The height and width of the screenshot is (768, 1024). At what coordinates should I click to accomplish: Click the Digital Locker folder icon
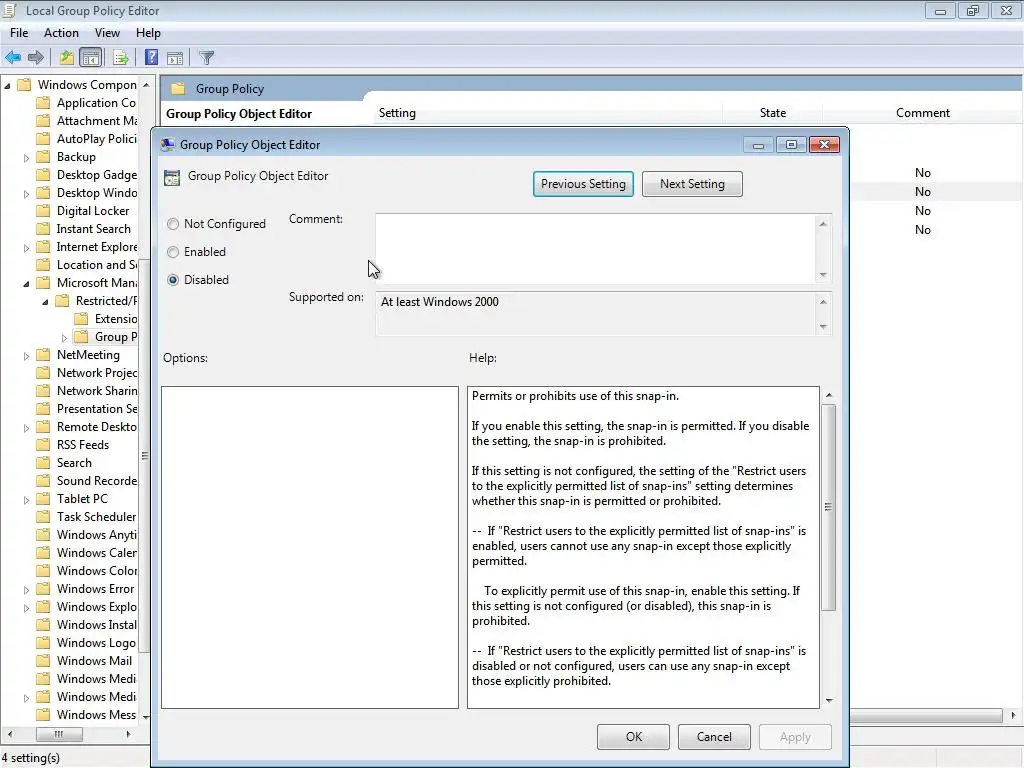(x=43, y=211)
